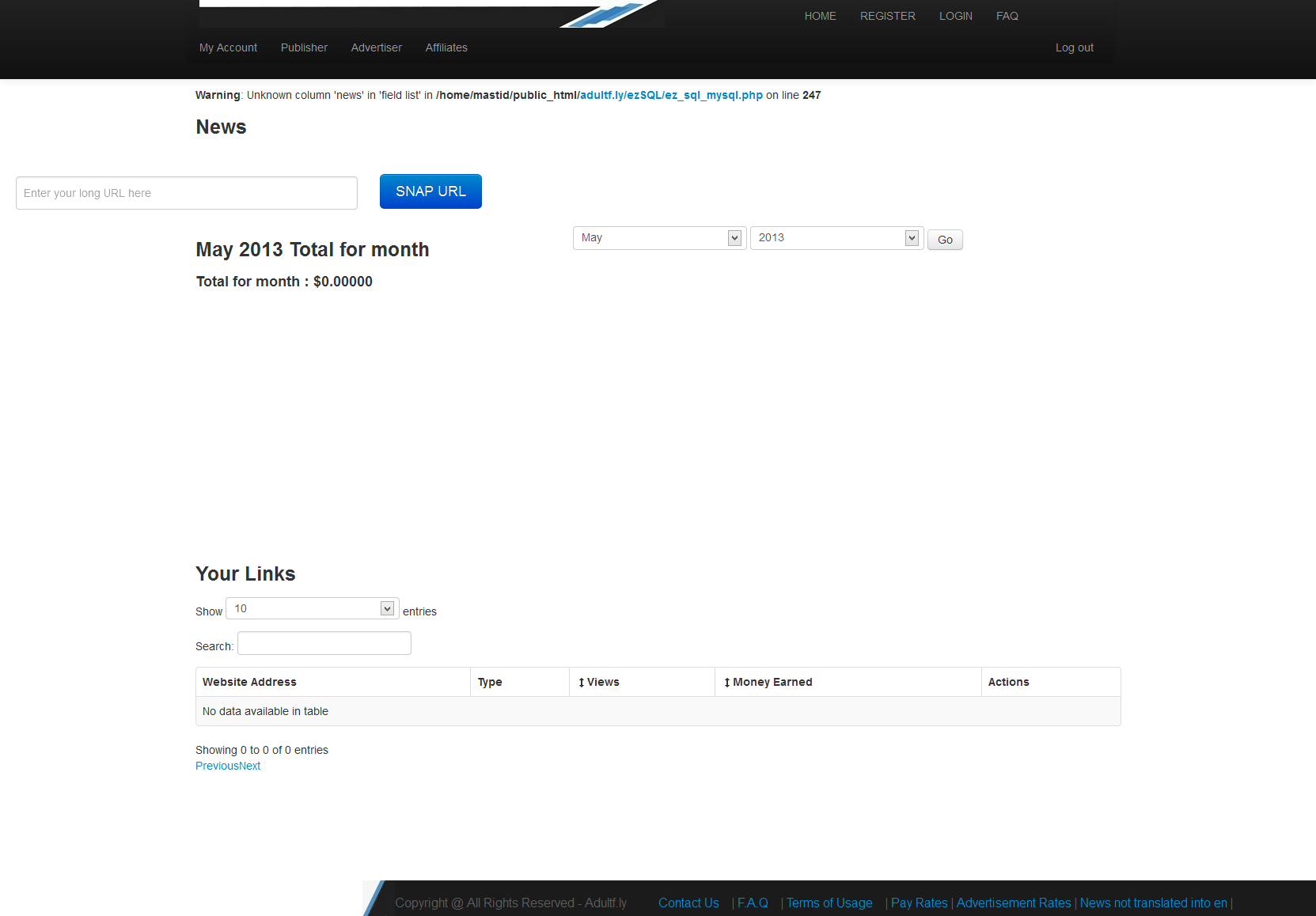Screen dimensions: 1316x916
Task: Click the Previous pagination link
Action: pyautogui.click(x=217, y=766)
